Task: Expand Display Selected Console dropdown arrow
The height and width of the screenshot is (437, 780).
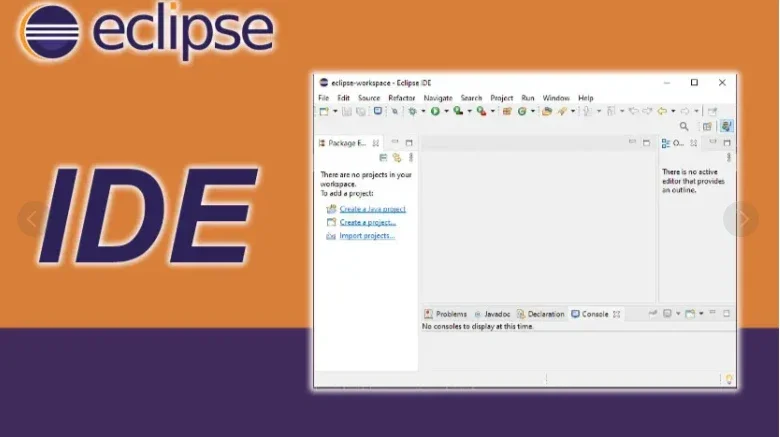Action: pos(678,314)
